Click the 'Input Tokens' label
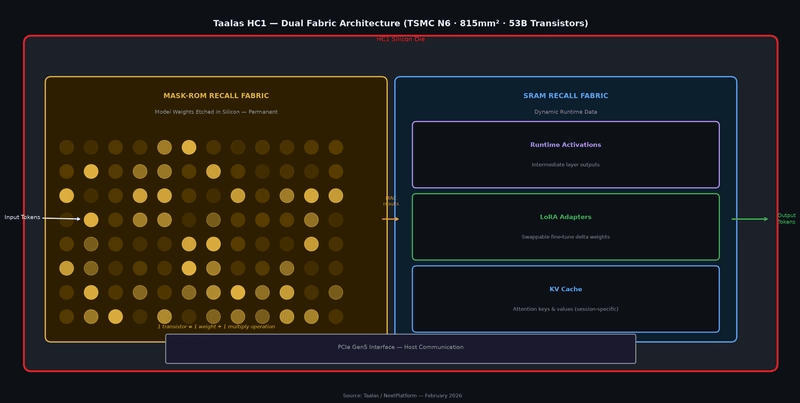Image resolution: width=800 pixels, height=403 pixels. coord(22,217)
